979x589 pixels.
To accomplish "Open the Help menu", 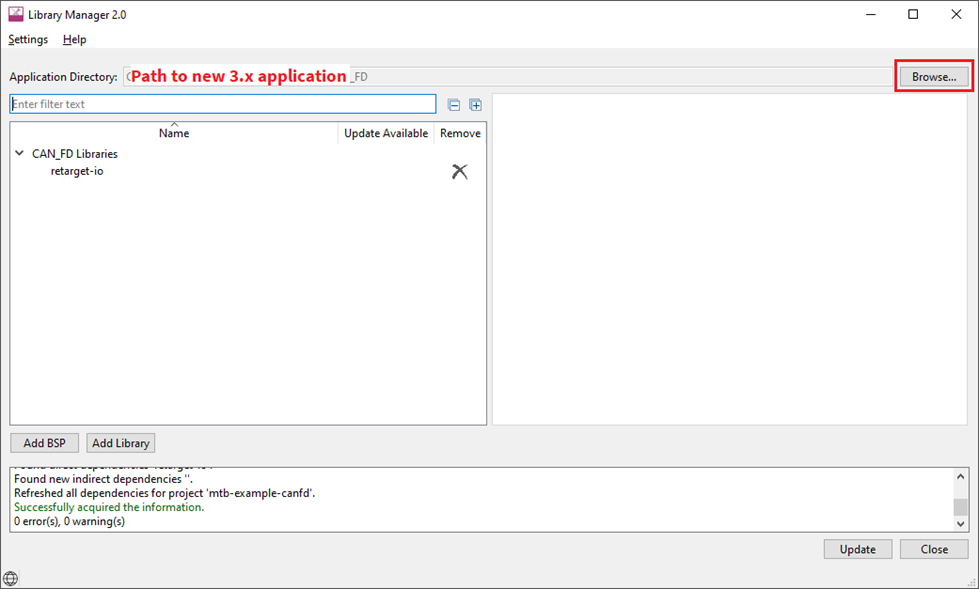I will point(74,39).
